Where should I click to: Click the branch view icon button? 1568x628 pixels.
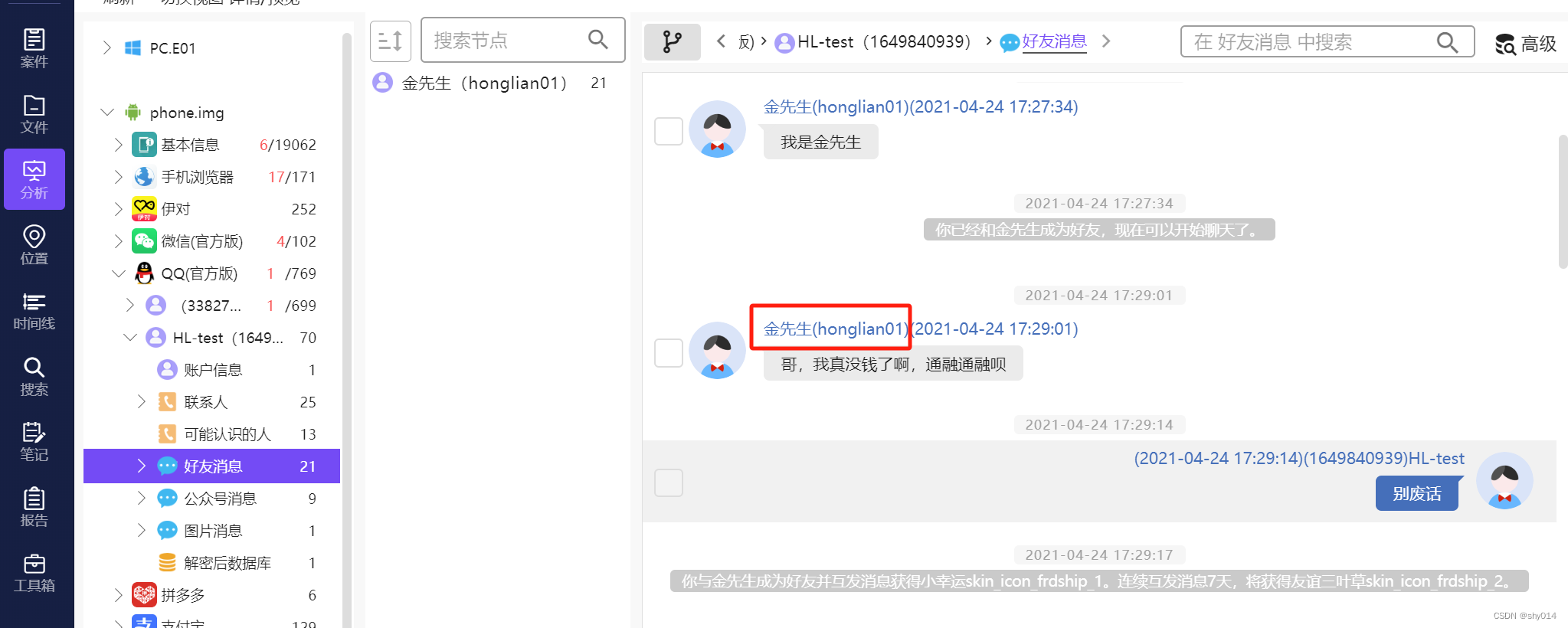[672, 41]
